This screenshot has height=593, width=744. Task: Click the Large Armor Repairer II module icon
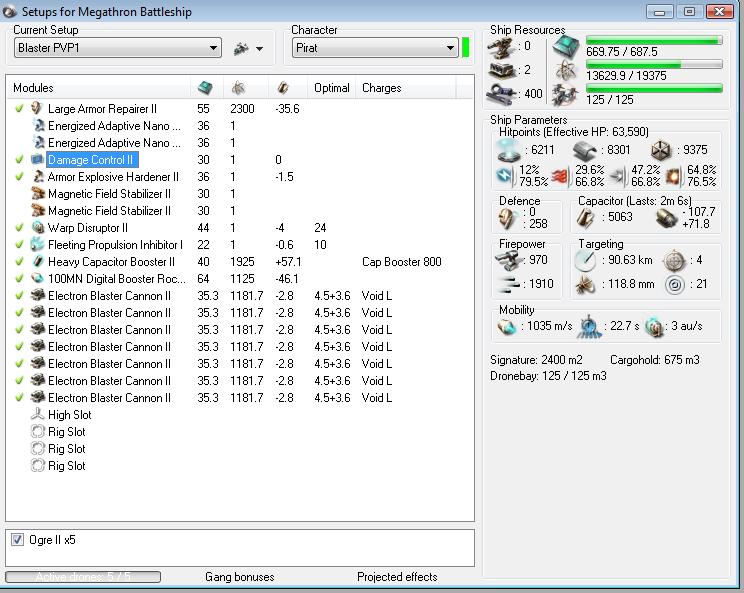tap(37, 108)
